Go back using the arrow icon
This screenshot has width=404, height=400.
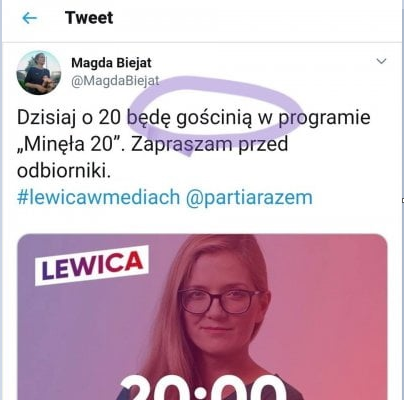(x=29, y=18)
